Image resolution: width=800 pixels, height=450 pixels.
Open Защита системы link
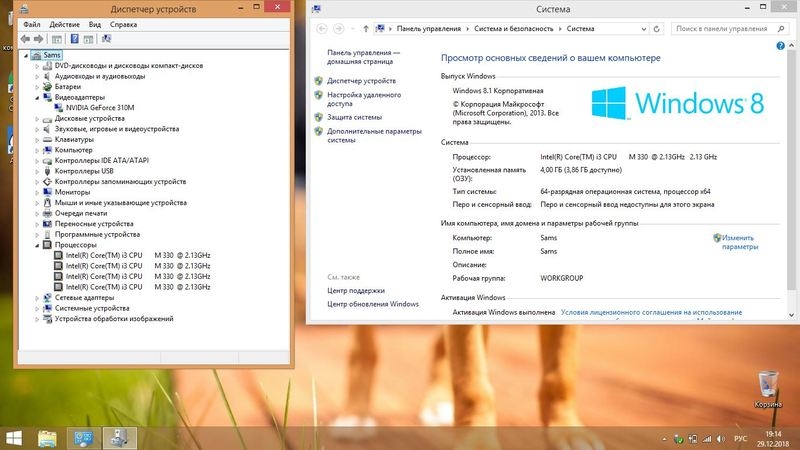354,117
